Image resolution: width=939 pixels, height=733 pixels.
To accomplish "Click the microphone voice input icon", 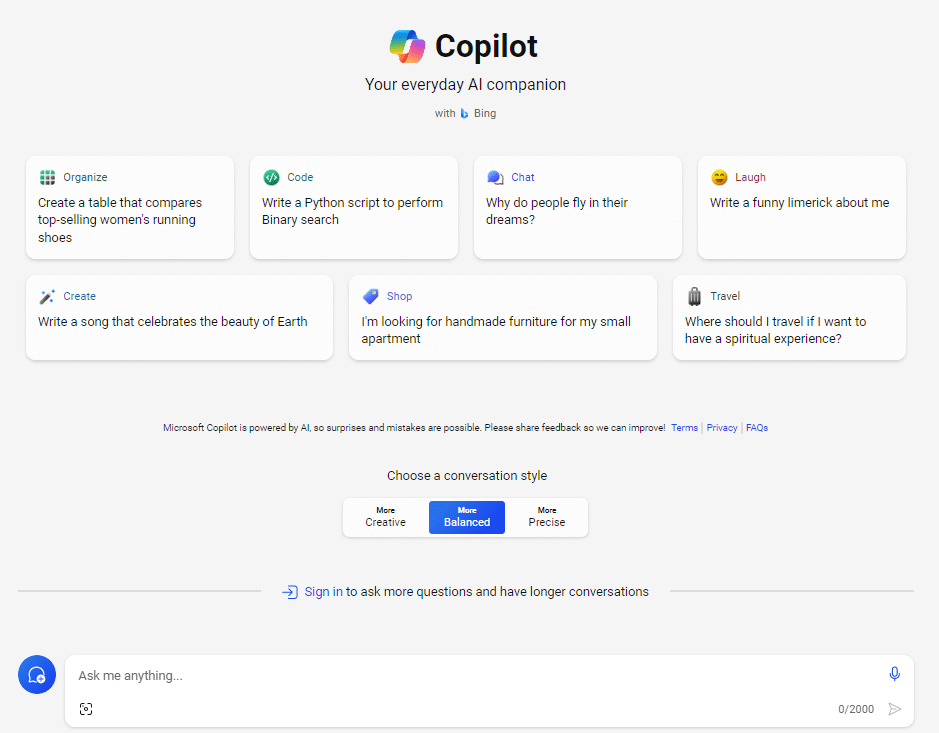I will [895, 675].
